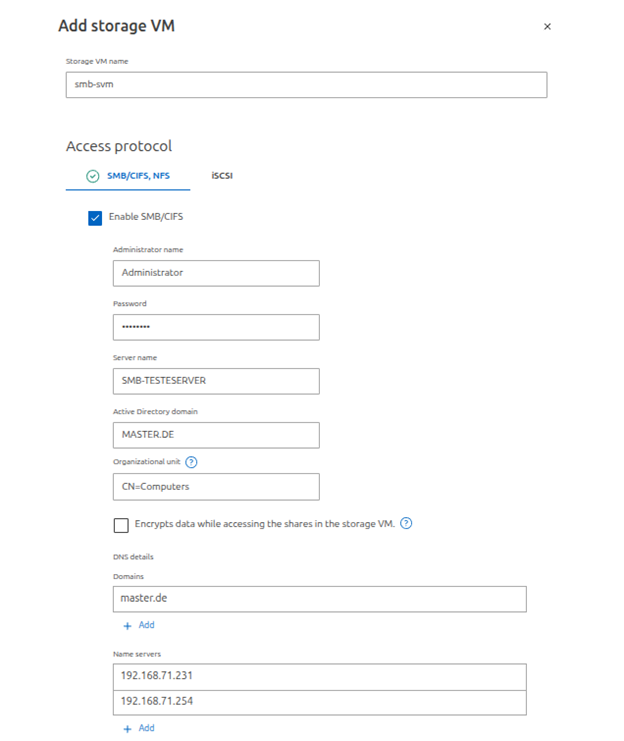Click into the Password field
The height and width of the screenshot is (741, 624).
(x=216, y=327)
